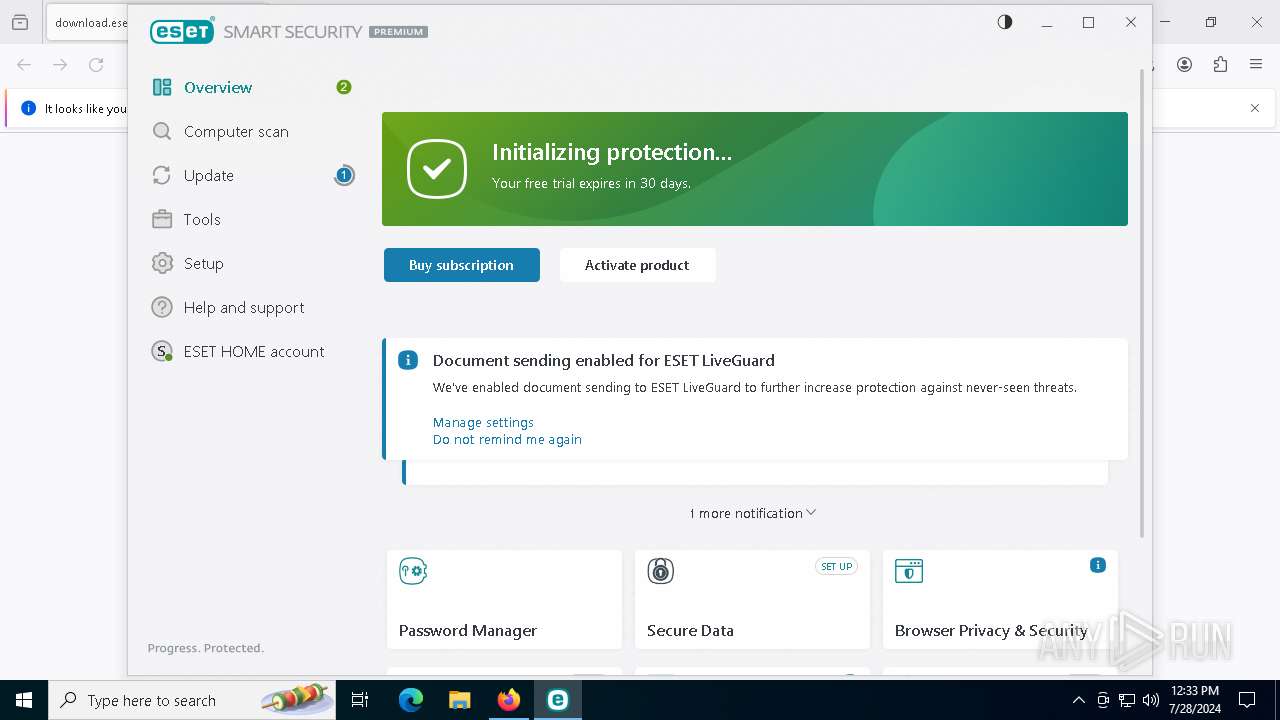
Task: Open the browser hamburger menu
Action: 1256,64
